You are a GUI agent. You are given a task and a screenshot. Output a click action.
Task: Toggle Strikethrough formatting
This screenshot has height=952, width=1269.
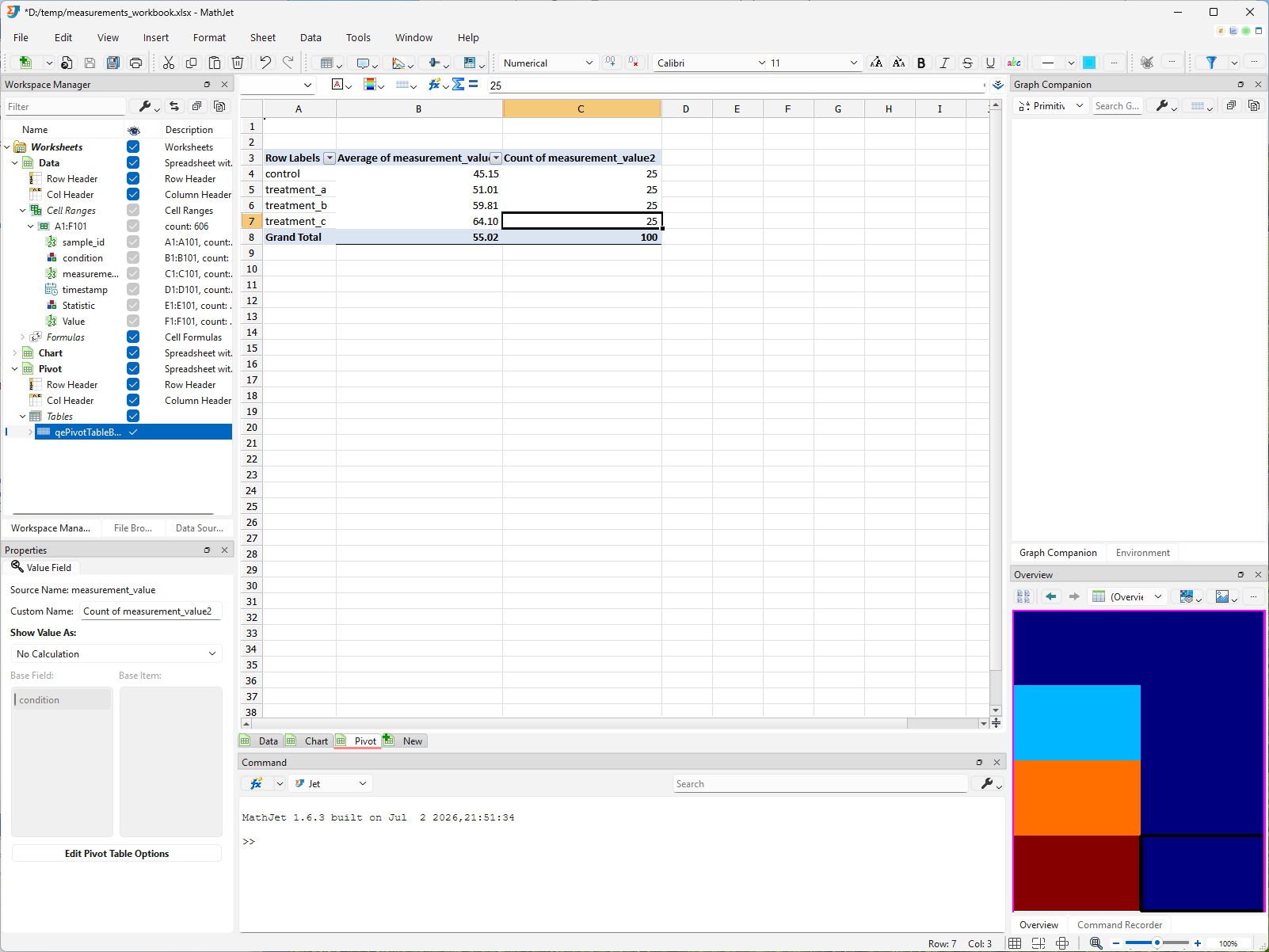click(x=967, y=63)
